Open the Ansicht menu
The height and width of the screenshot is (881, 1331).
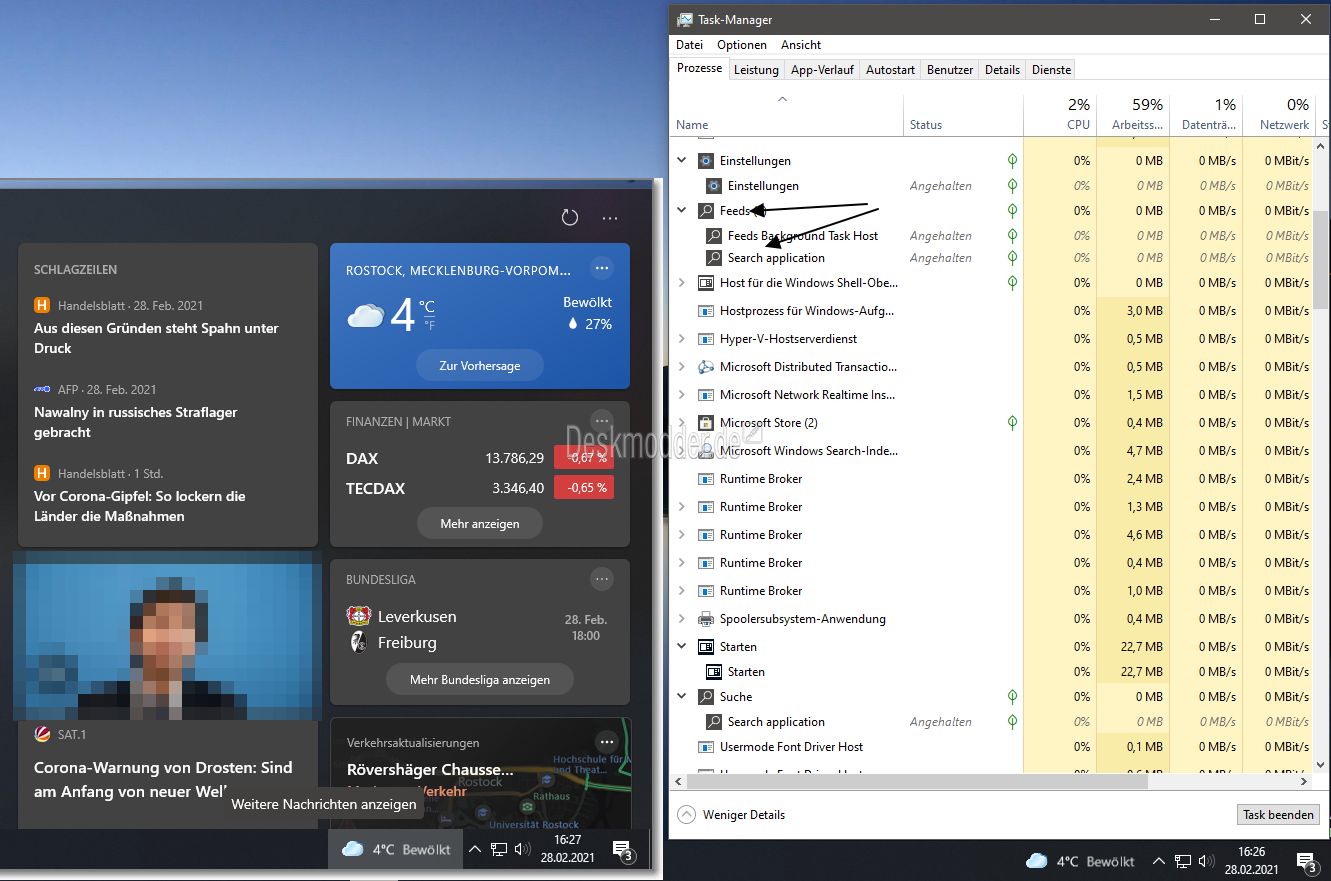[801, 45]
